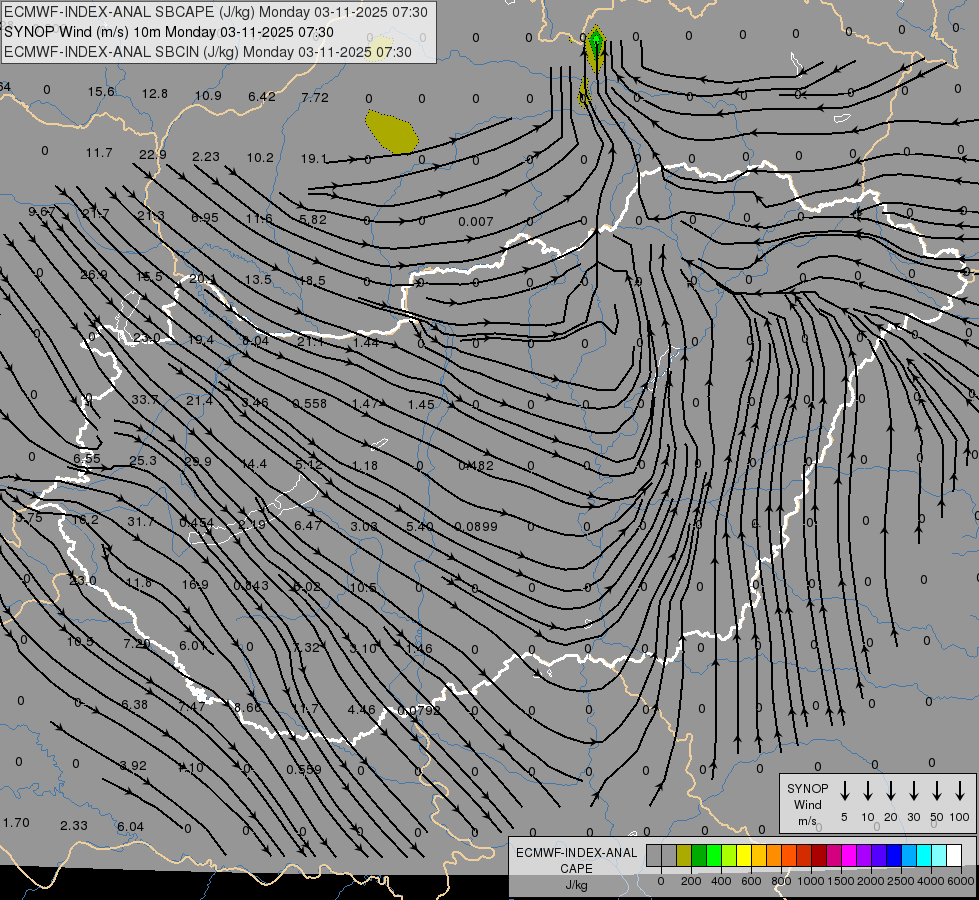Click the wind arrow above 20 m/s
Viewport: 979px width, 900px height.
891,791
